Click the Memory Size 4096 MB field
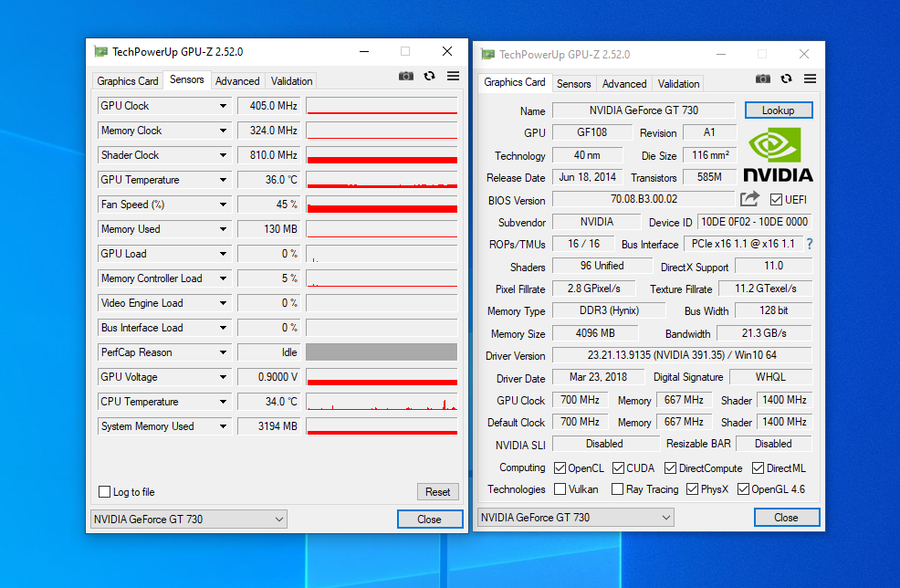 click(595, 333)
